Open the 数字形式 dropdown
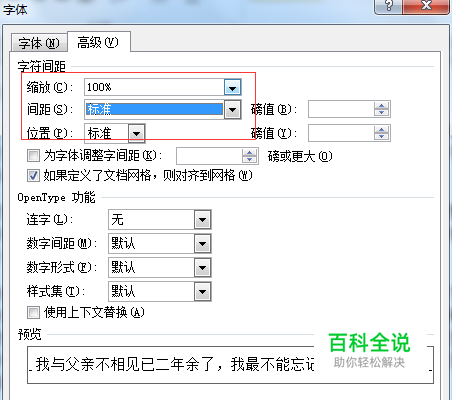Image resolution: width=452 pixels, height=400 pixels. [202, 268]
